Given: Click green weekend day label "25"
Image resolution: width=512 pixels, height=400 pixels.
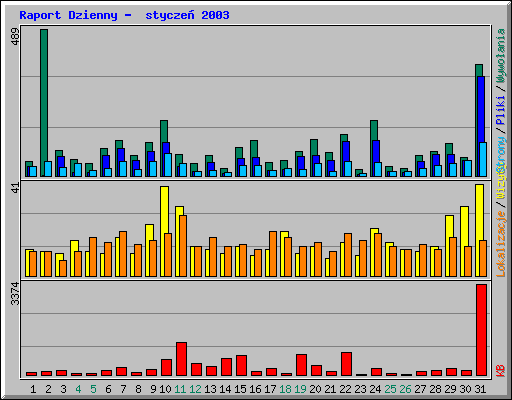Looking at the screenshot, I should click(x=390, y=389).
